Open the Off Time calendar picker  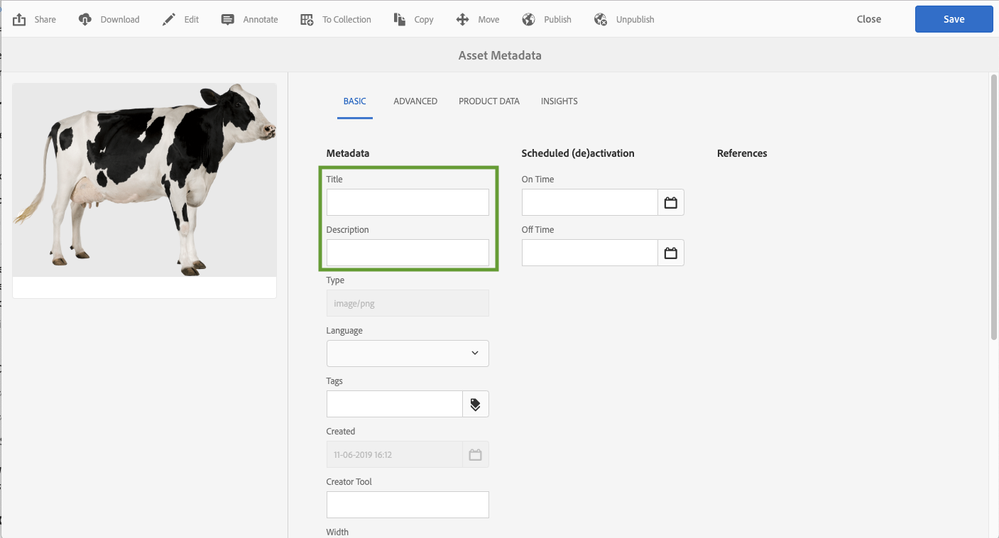pos(671,253)
